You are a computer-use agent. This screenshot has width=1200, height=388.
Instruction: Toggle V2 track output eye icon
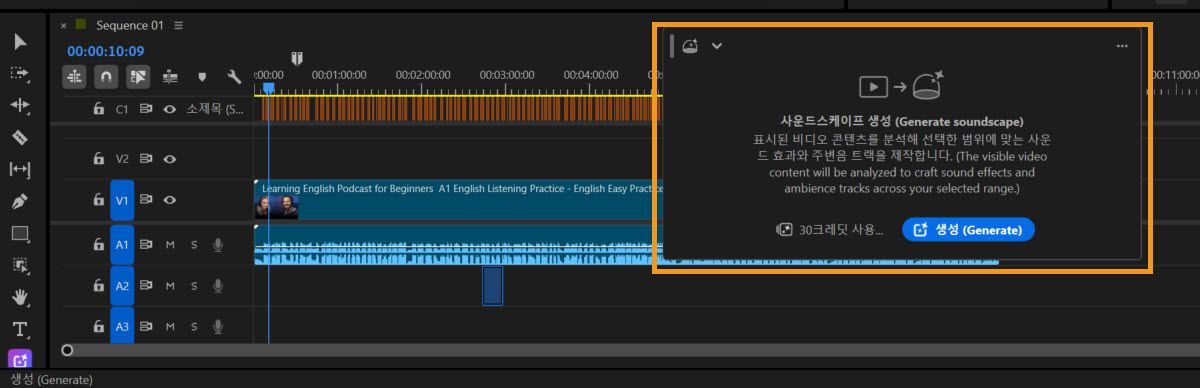[x=170, y=158]
